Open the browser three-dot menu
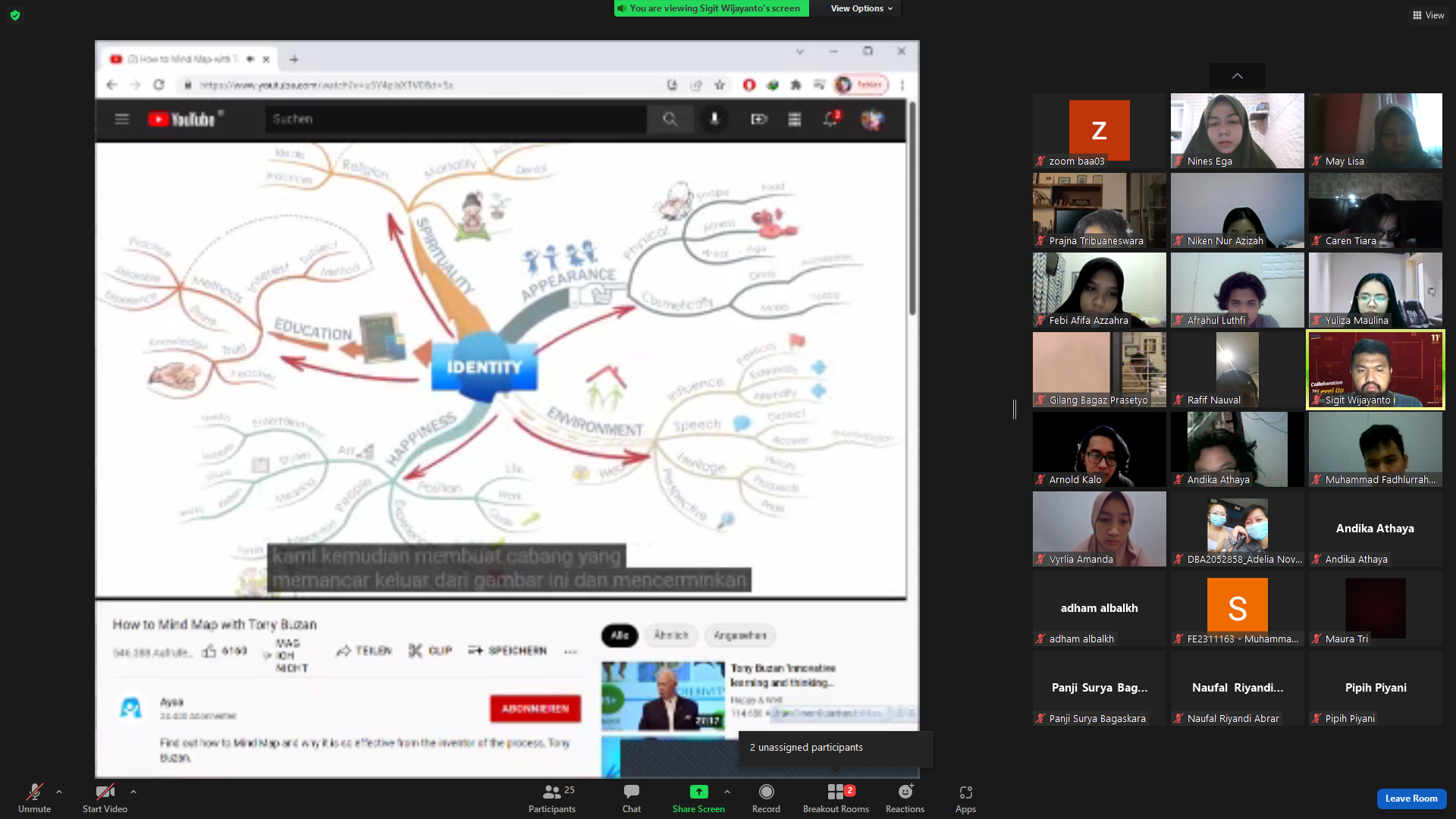The height and width of the screenshot is (819, 1456). [x=902, y=85]
